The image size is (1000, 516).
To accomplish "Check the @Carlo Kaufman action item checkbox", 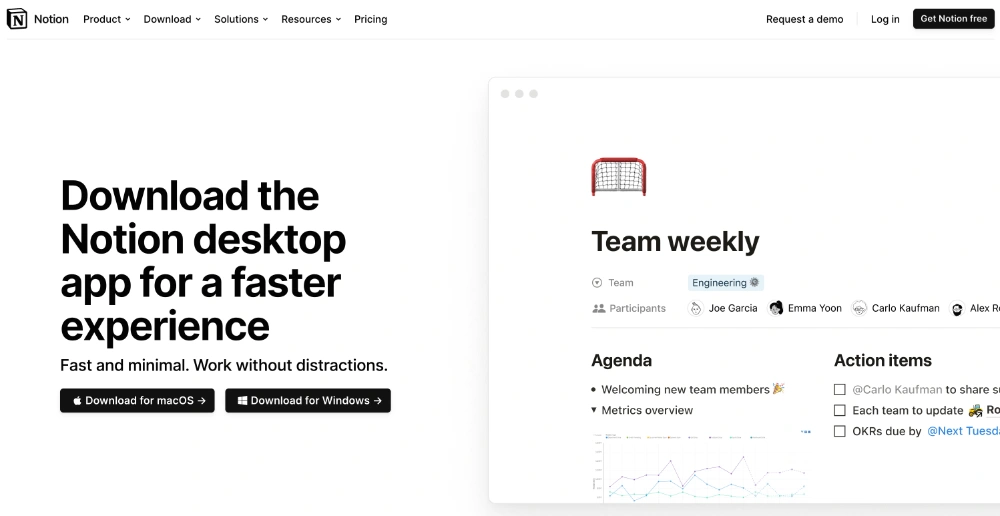I will (x=840, y=389).
